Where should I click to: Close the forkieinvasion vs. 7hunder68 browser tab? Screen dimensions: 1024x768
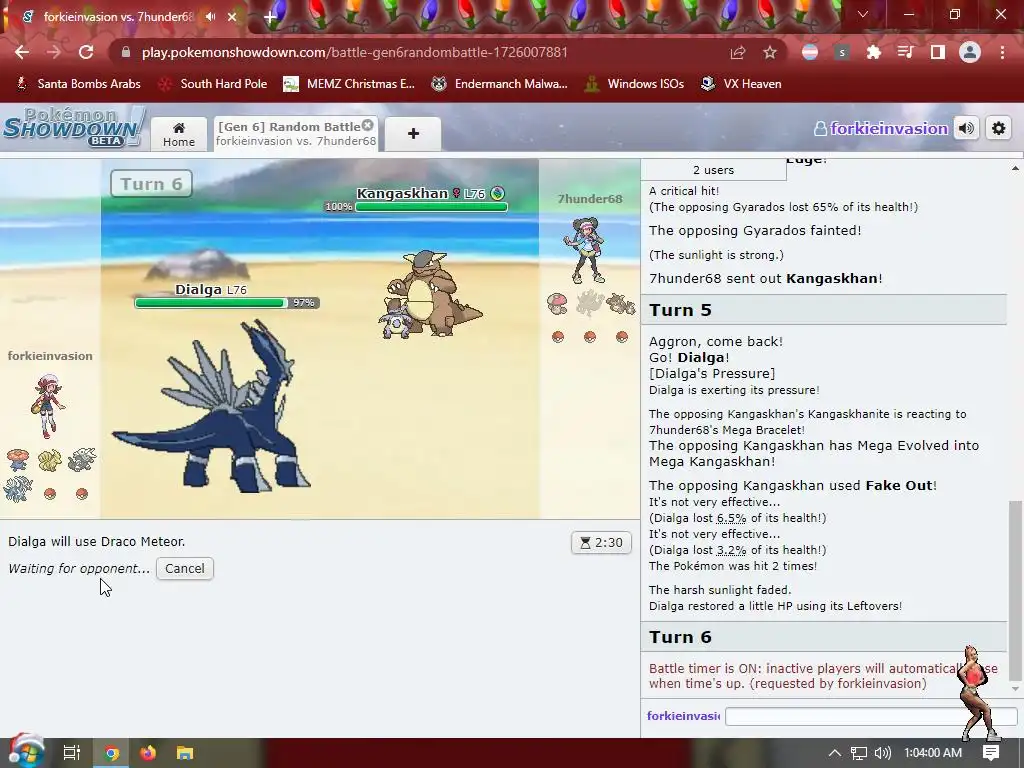pos(232,17)
